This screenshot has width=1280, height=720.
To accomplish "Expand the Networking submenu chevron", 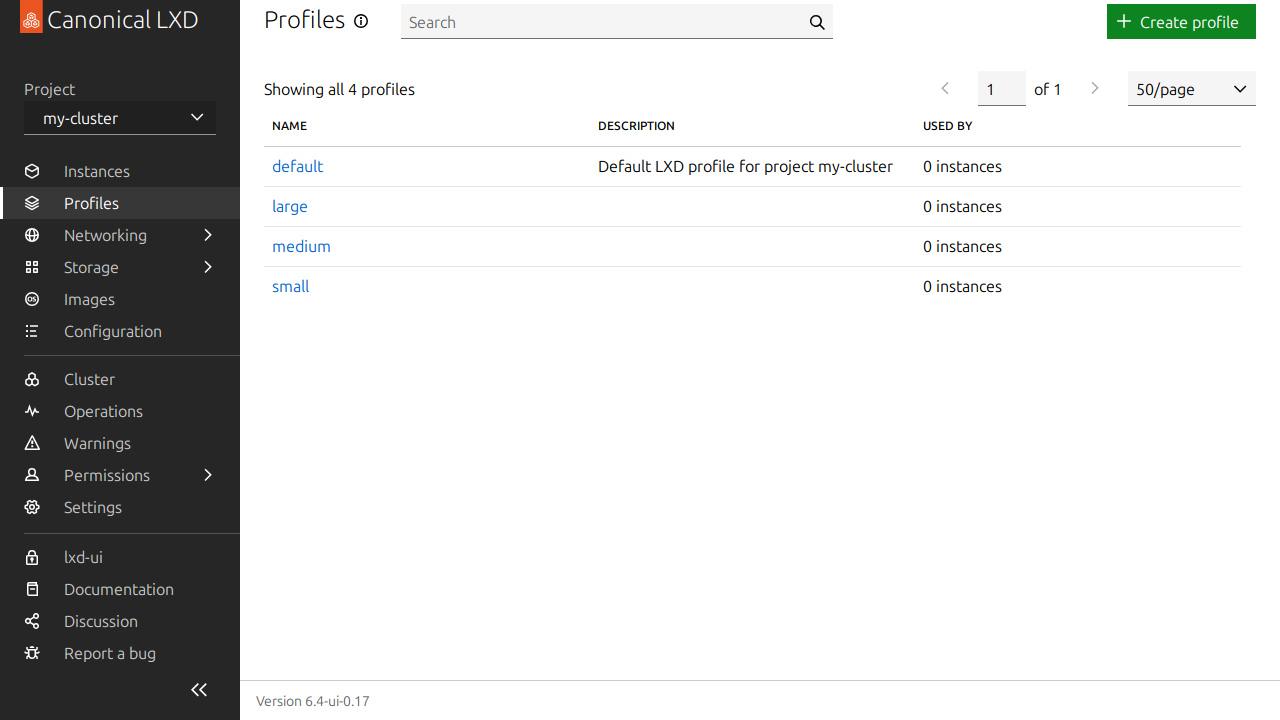I will 208,235.
